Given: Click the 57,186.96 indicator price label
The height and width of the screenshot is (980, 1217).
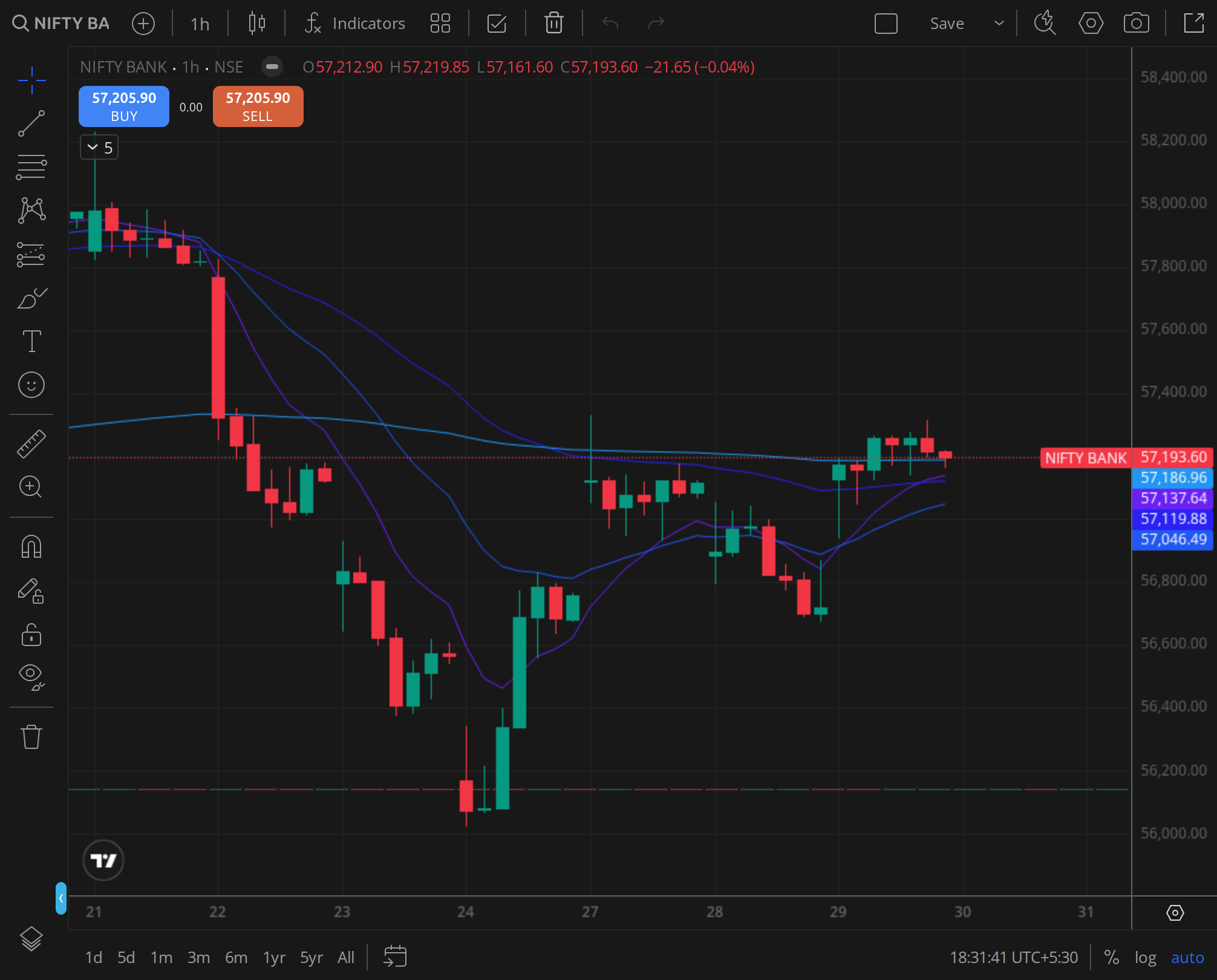Looking at the screenshot, I should click(x=1173, y=478).
